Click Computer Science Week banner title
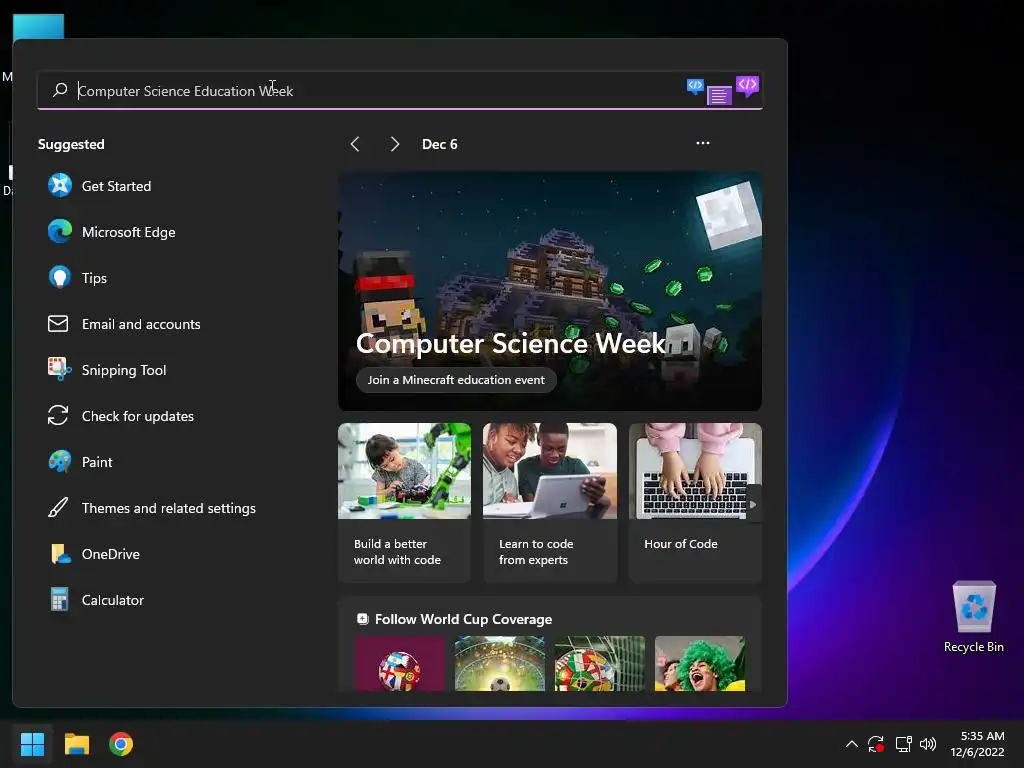 click(511, 344)
